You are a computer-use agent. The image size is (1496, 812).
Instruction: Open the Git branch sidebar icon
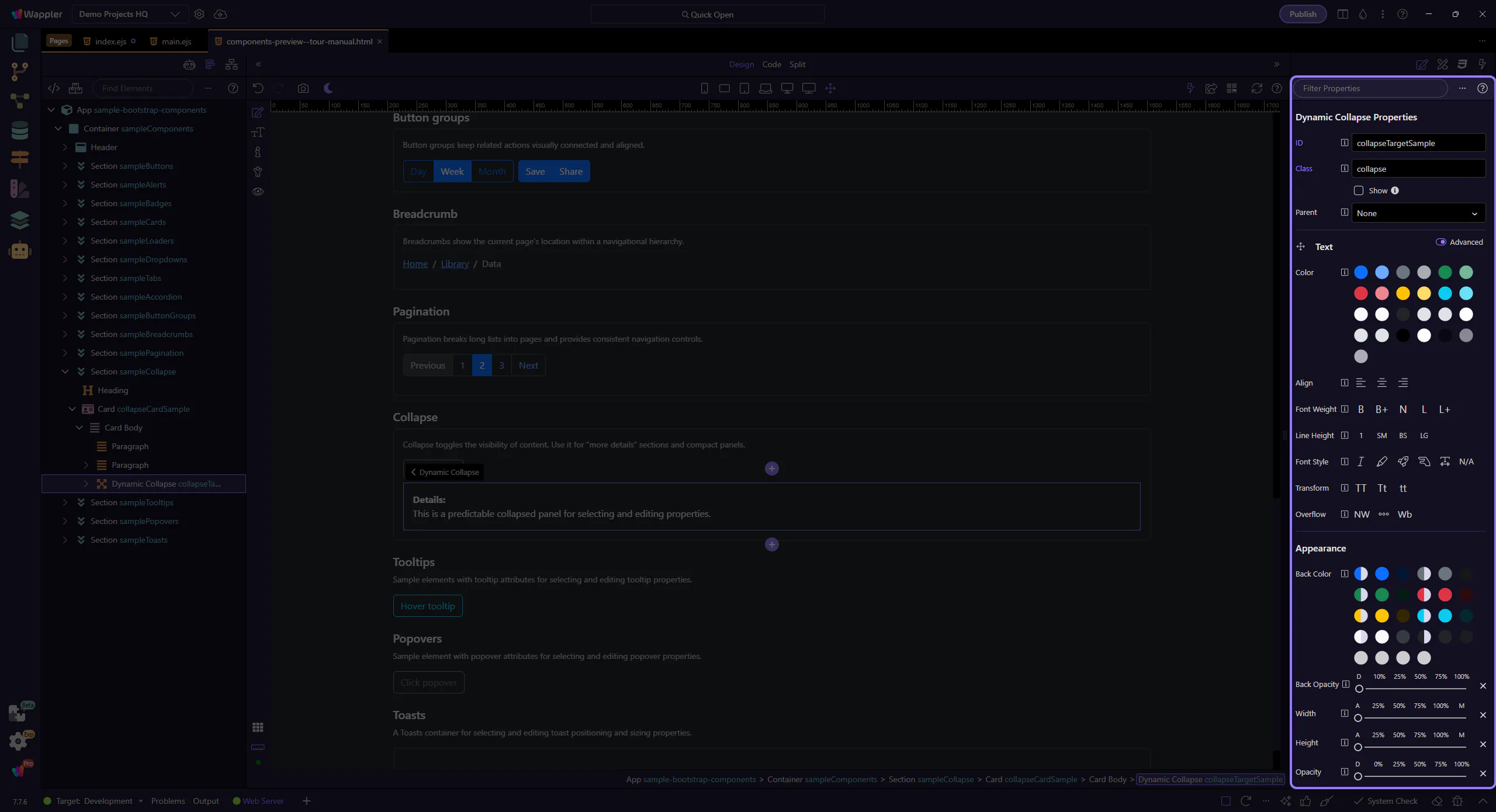point(19,71)
